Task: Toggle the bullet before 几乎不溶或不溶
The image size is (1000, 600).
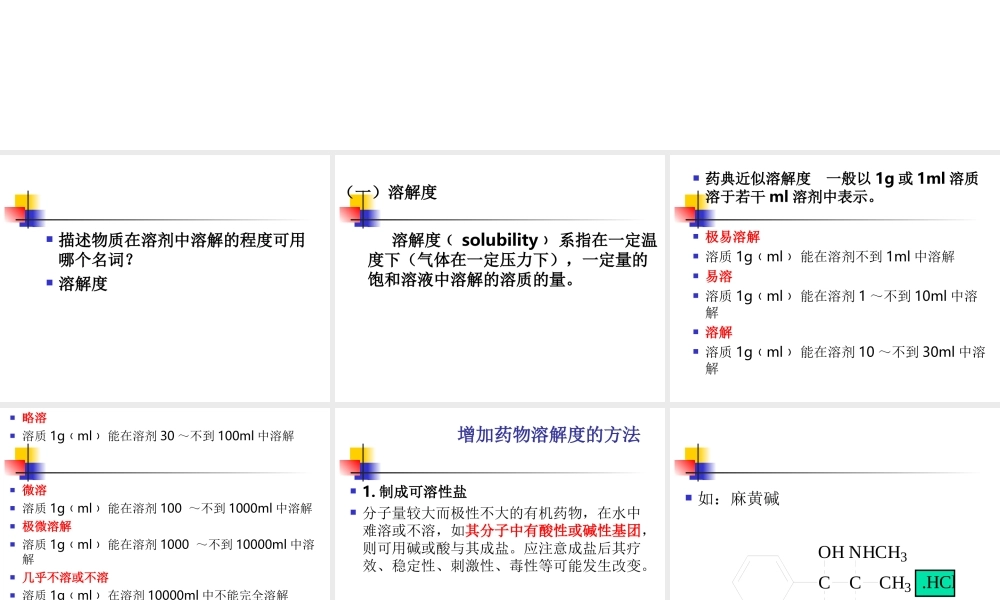Action: tap(14, 577)
